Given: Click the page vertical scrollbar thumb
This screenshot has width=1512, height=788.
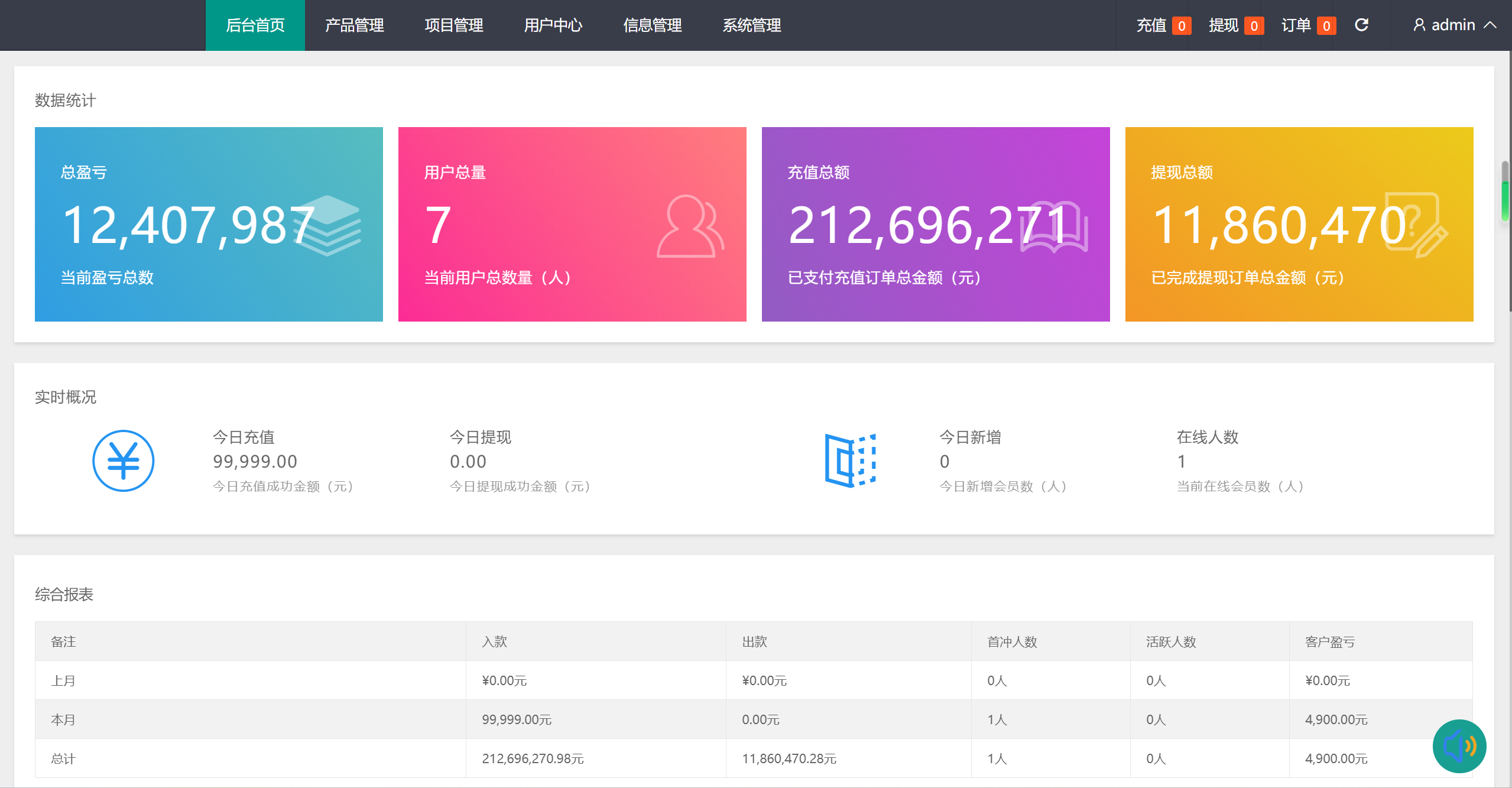Looking at the screenshot, I should tap(1505, 191).
